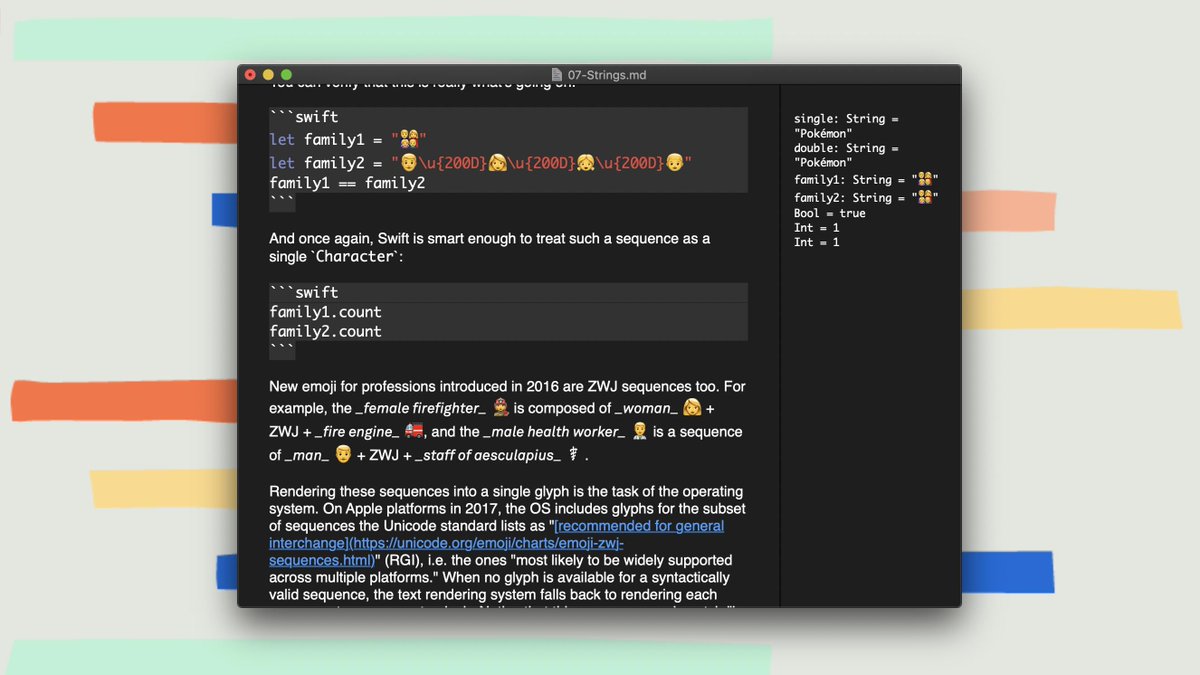Click the Int = 1 result in the sidebar
The width and height of the screenshot is (1200, 675).
[816, 227]
